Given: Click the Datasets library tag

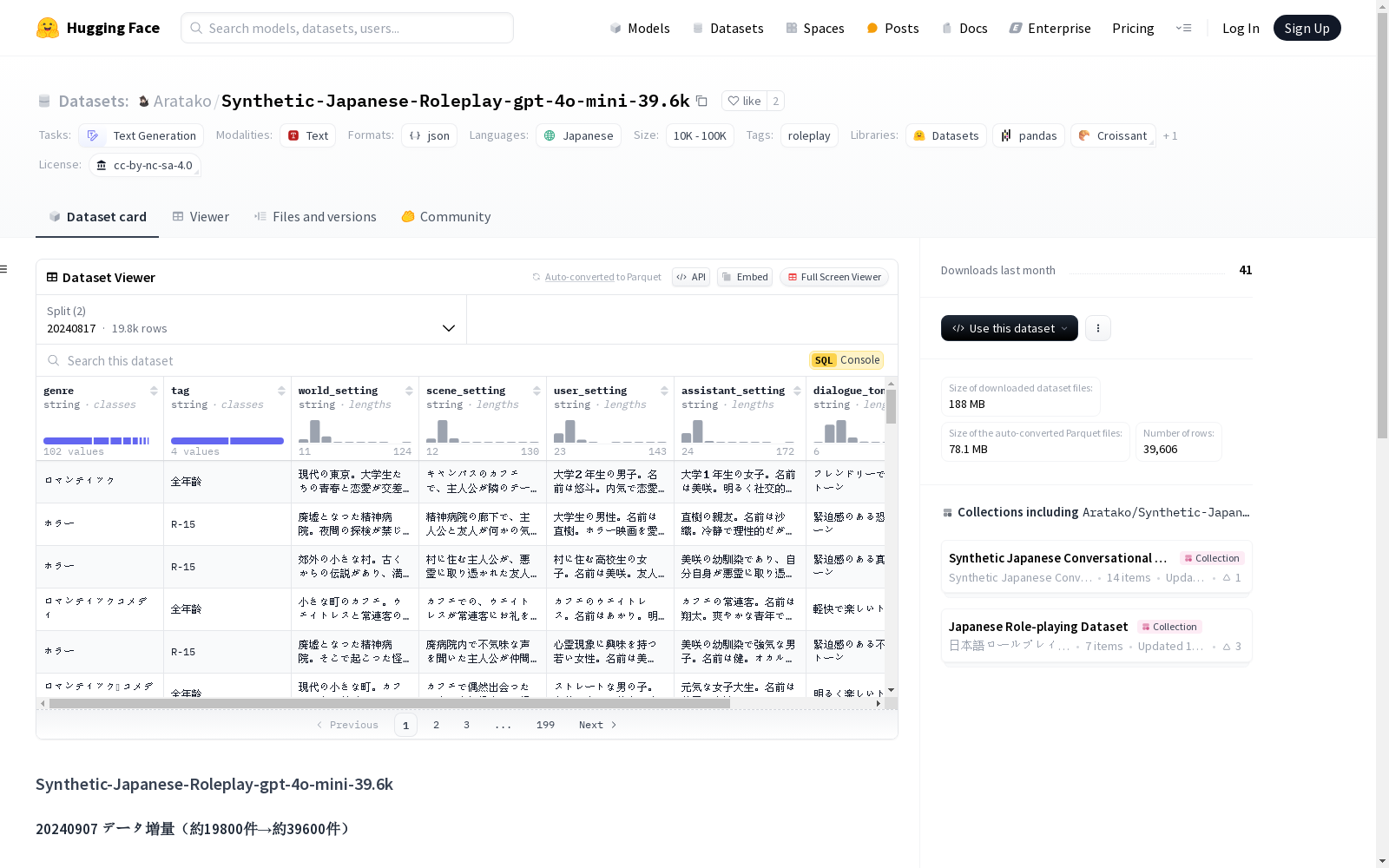Looking at the screenshot, I should 945,135.
